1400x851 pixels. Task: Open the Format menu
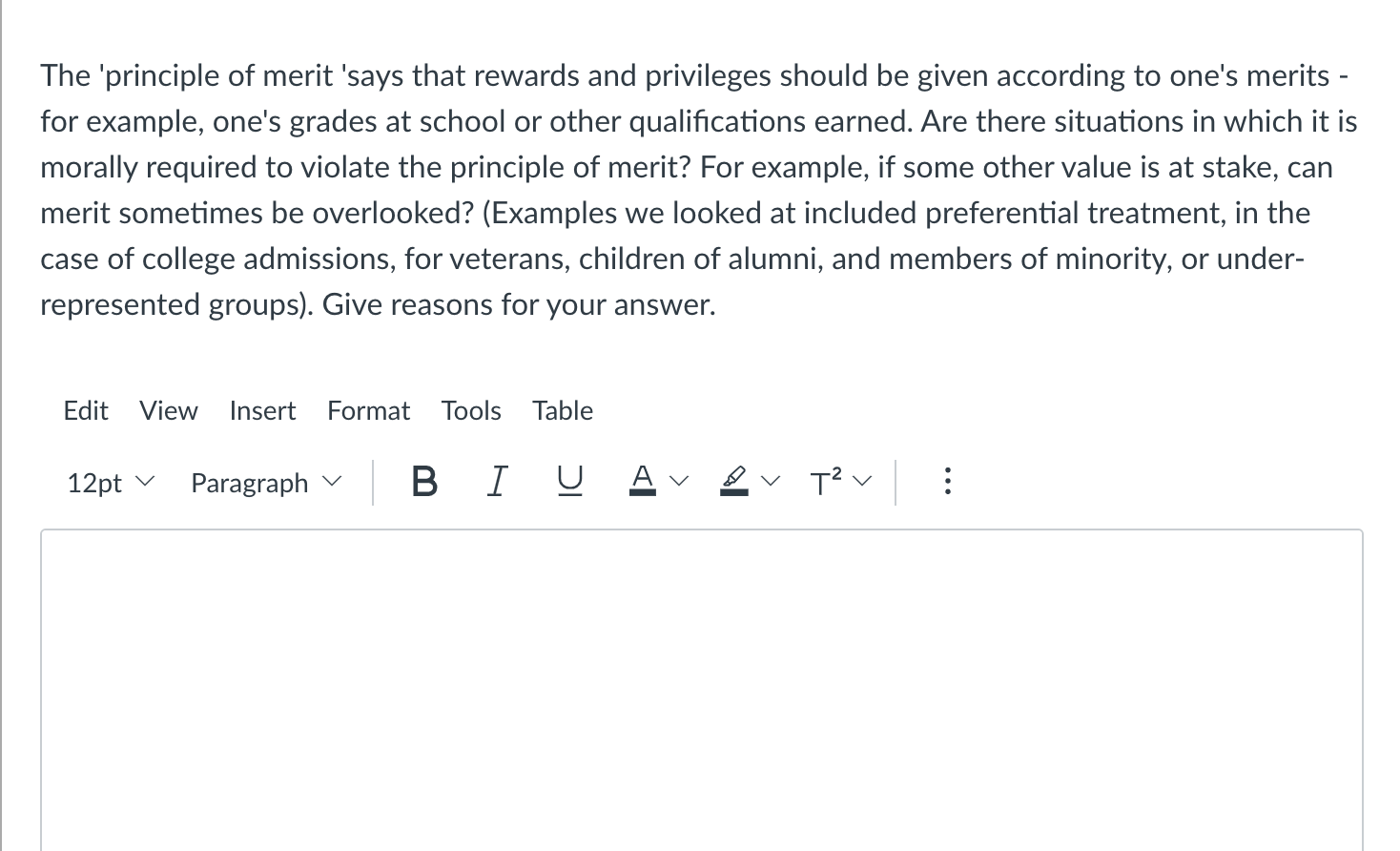point(368,410)
